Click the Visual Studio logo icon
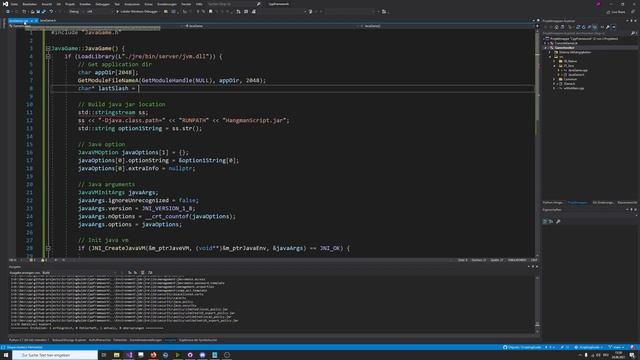640x360 pixels. (x=5, y=4)
